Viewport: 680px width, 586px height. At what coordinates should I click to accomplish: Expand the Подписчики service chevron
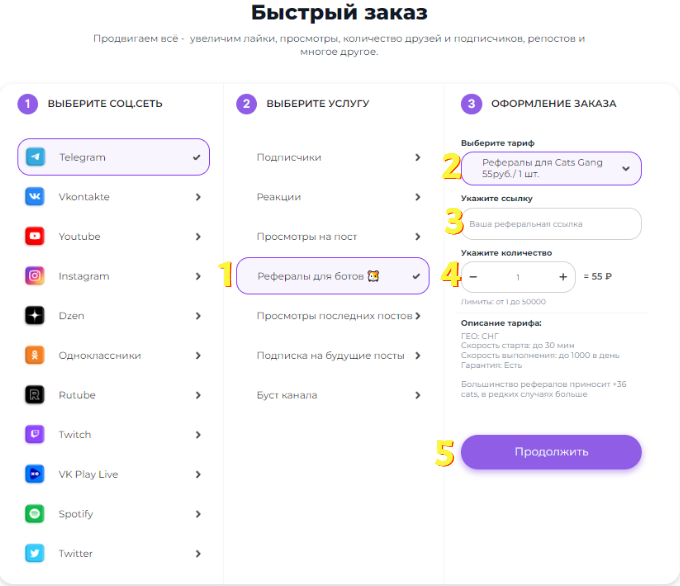pyautogui.click(x=418, y=157)
